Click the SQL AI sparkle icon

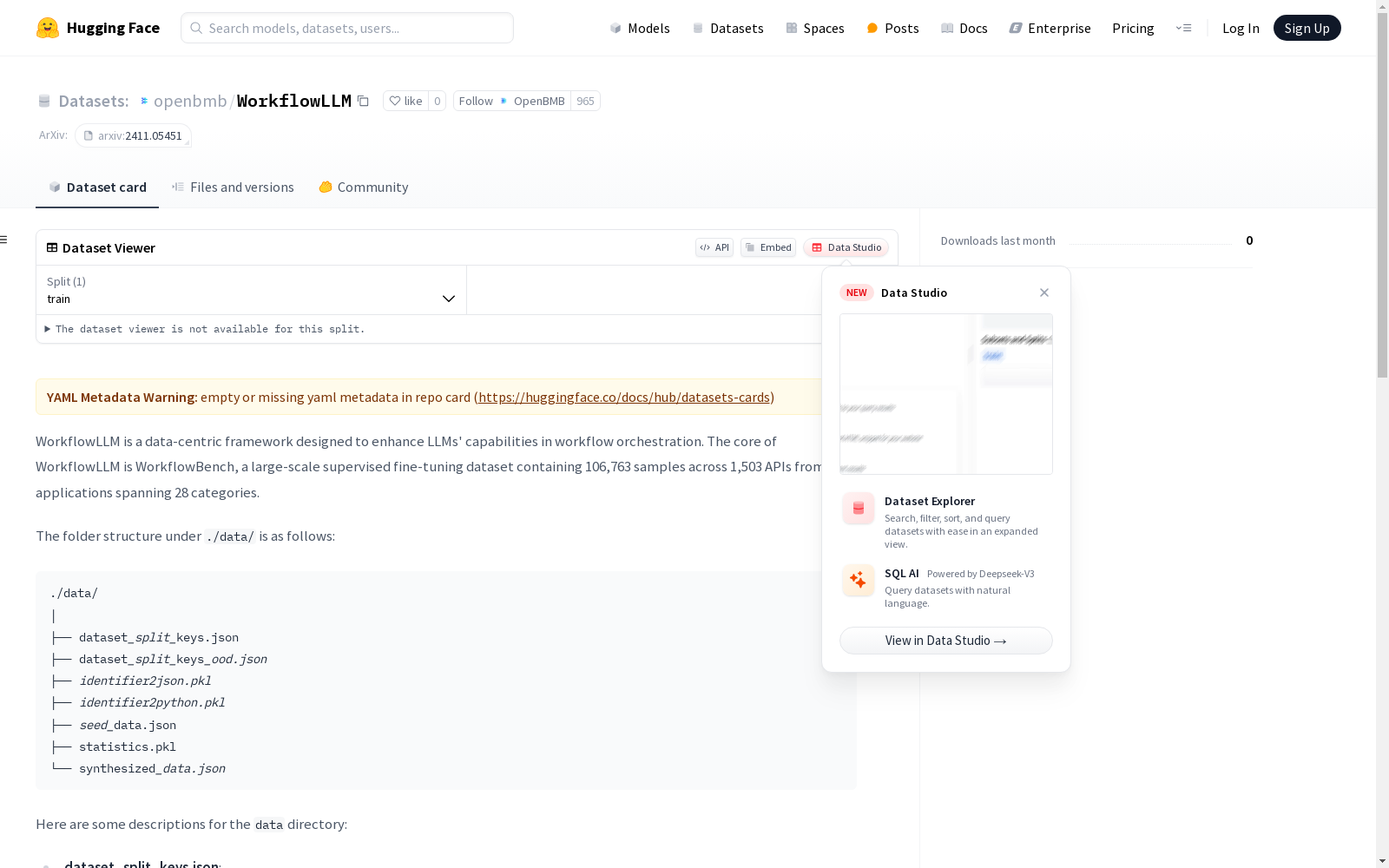point(859,581)
